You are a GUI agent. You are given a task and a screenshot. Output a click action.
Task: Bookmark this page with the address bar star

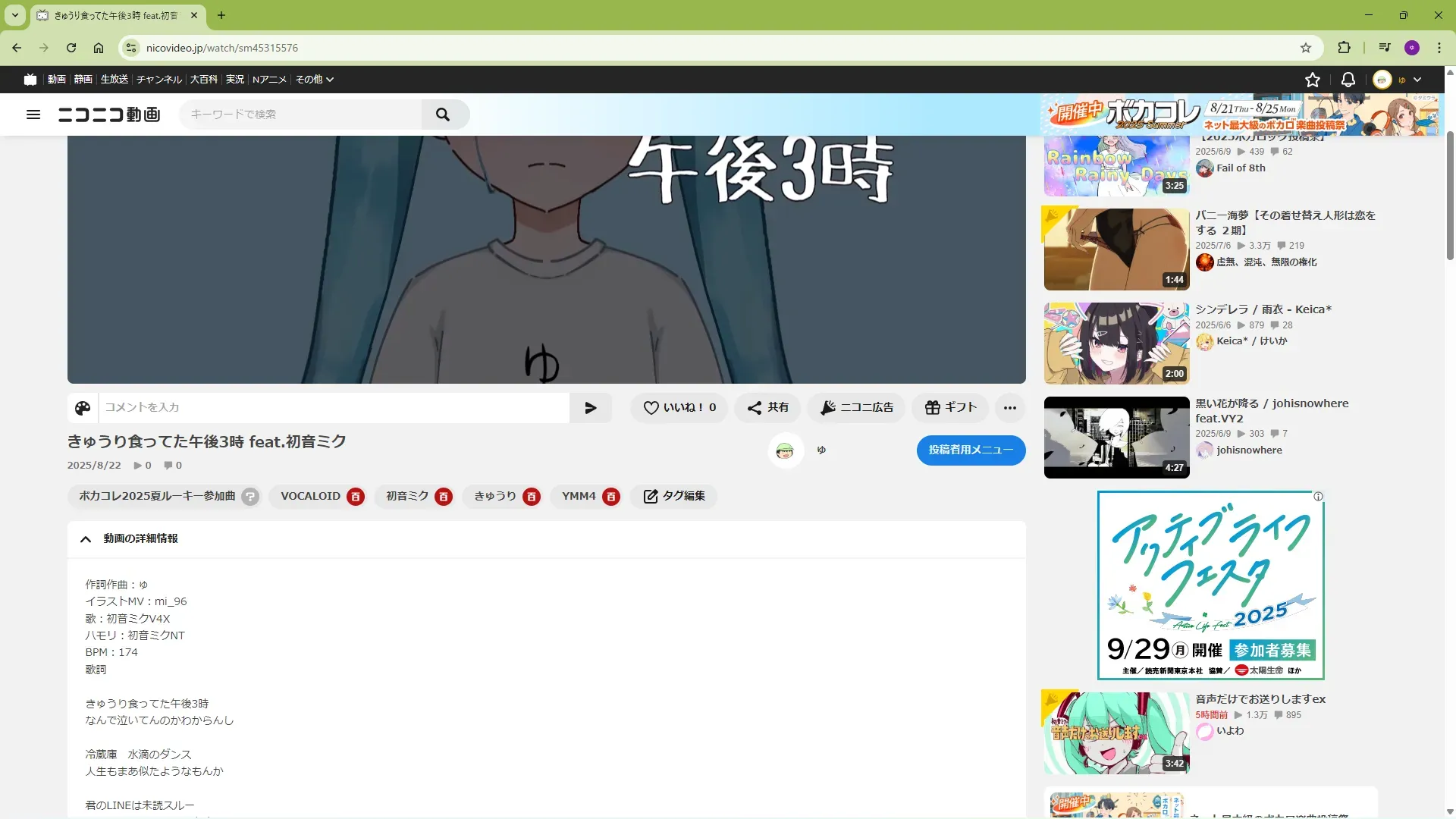[x=1306, y=48]
